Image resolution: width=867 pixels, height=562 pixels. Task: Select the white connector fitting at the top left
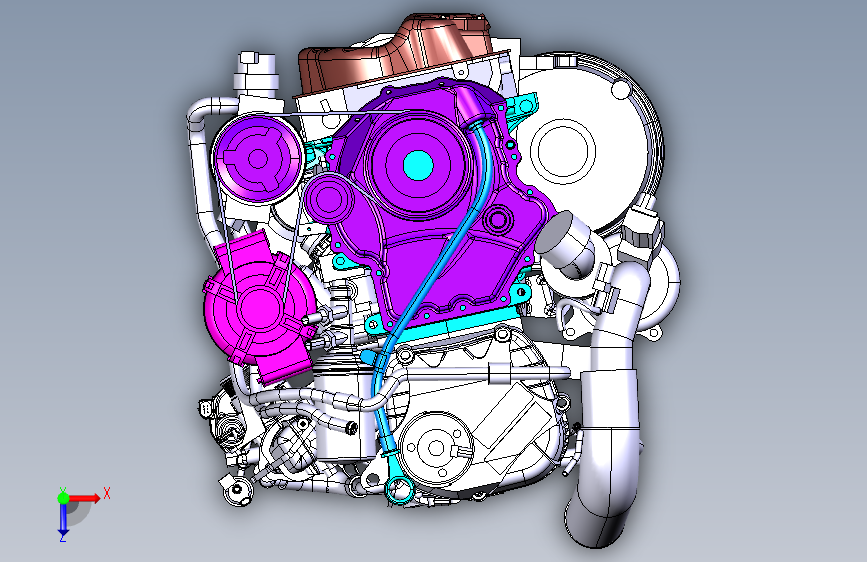tap(256, 73)
